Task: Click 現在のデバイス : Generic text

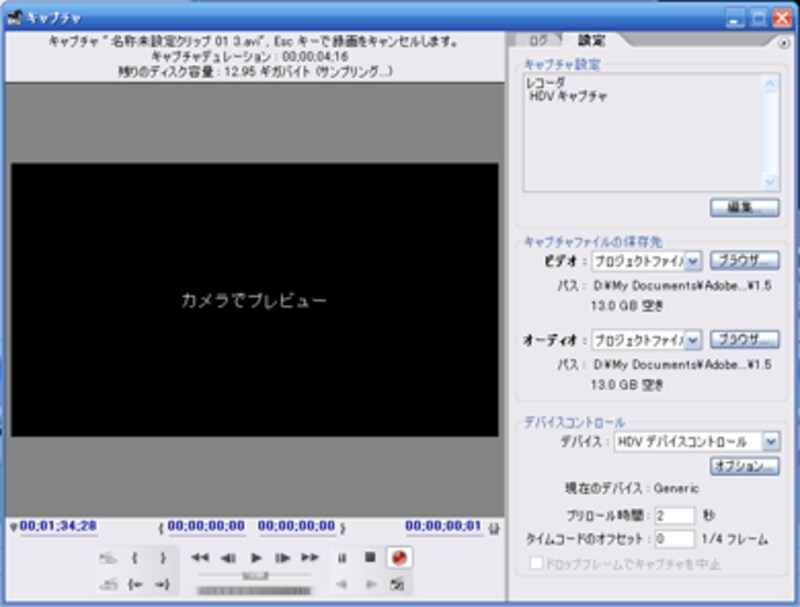Action: (x=632, y=488)
